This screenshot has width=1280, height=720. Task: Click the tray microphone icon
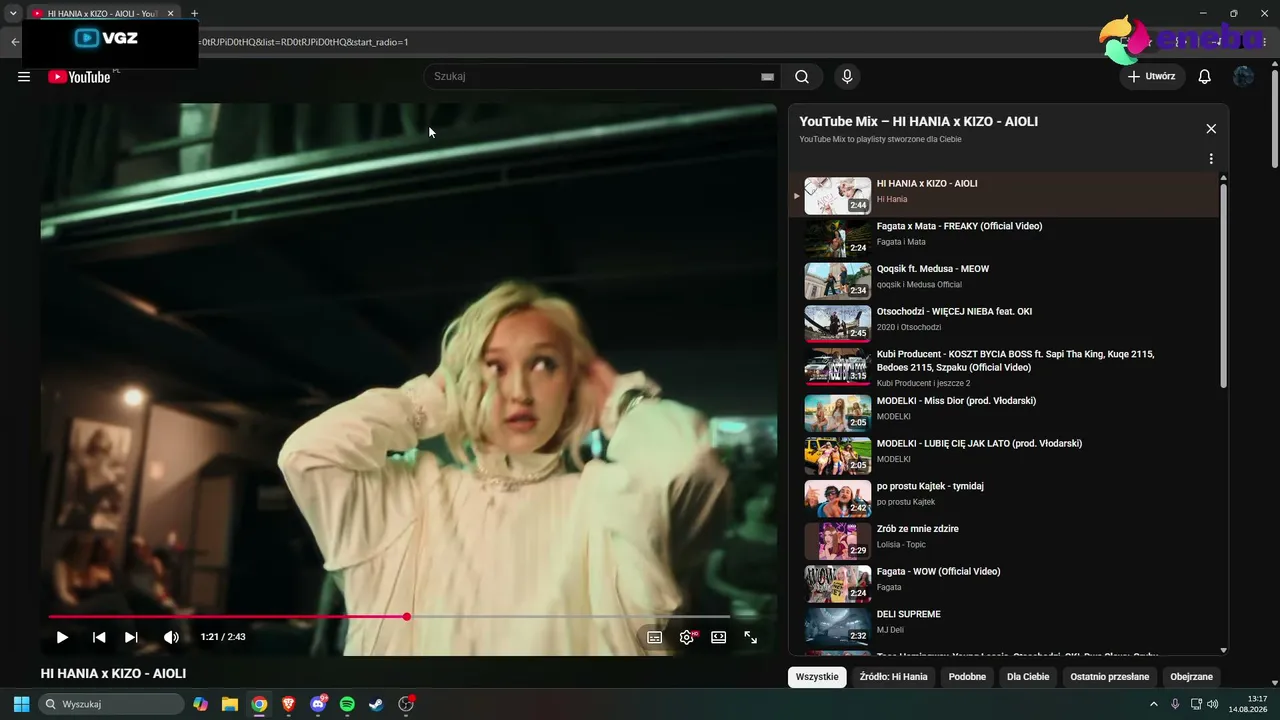point(1175,704)
